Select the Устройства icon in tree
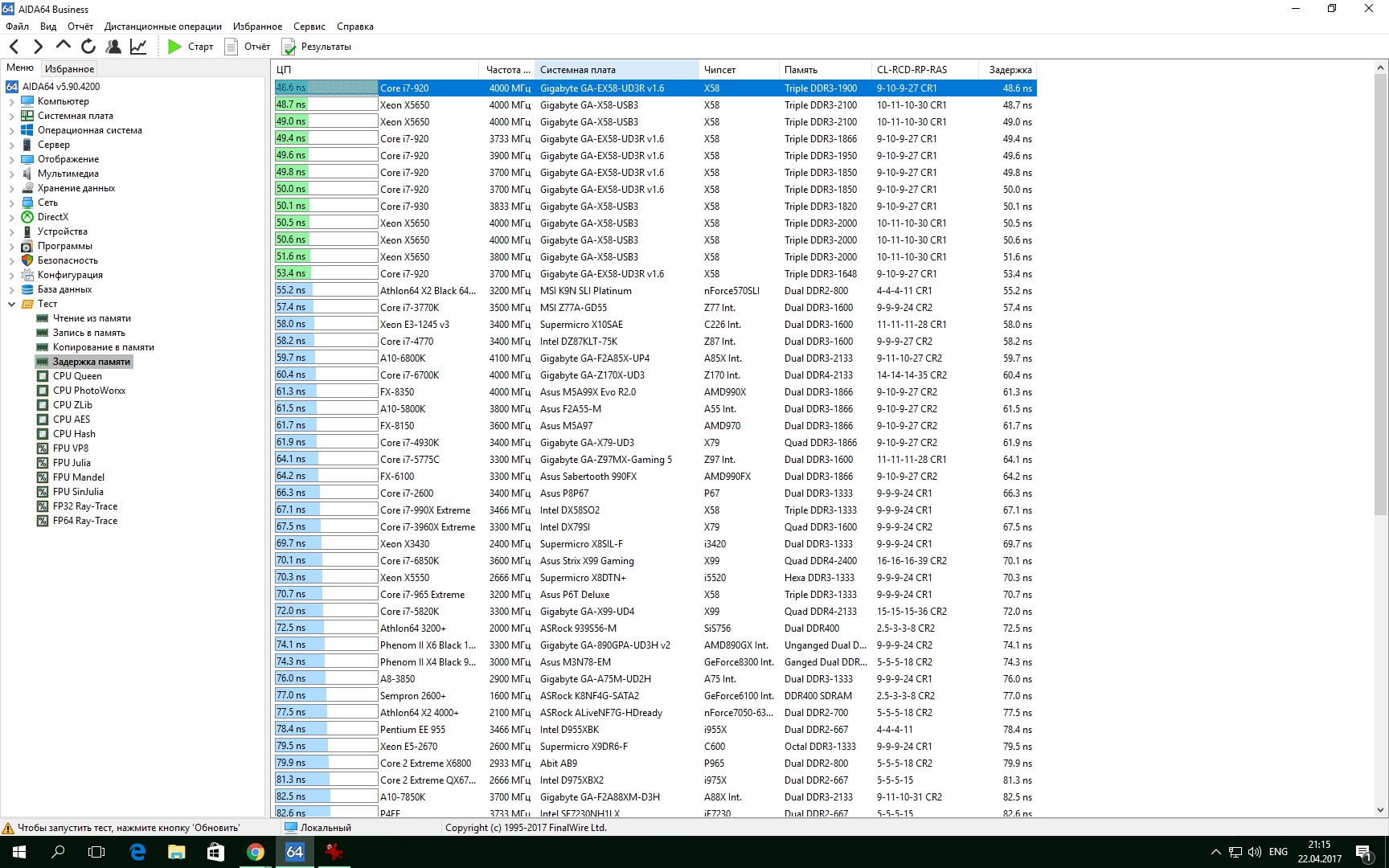Image resolution: width=1389 pixels, height=868 pixels. [x=27, y=231]
